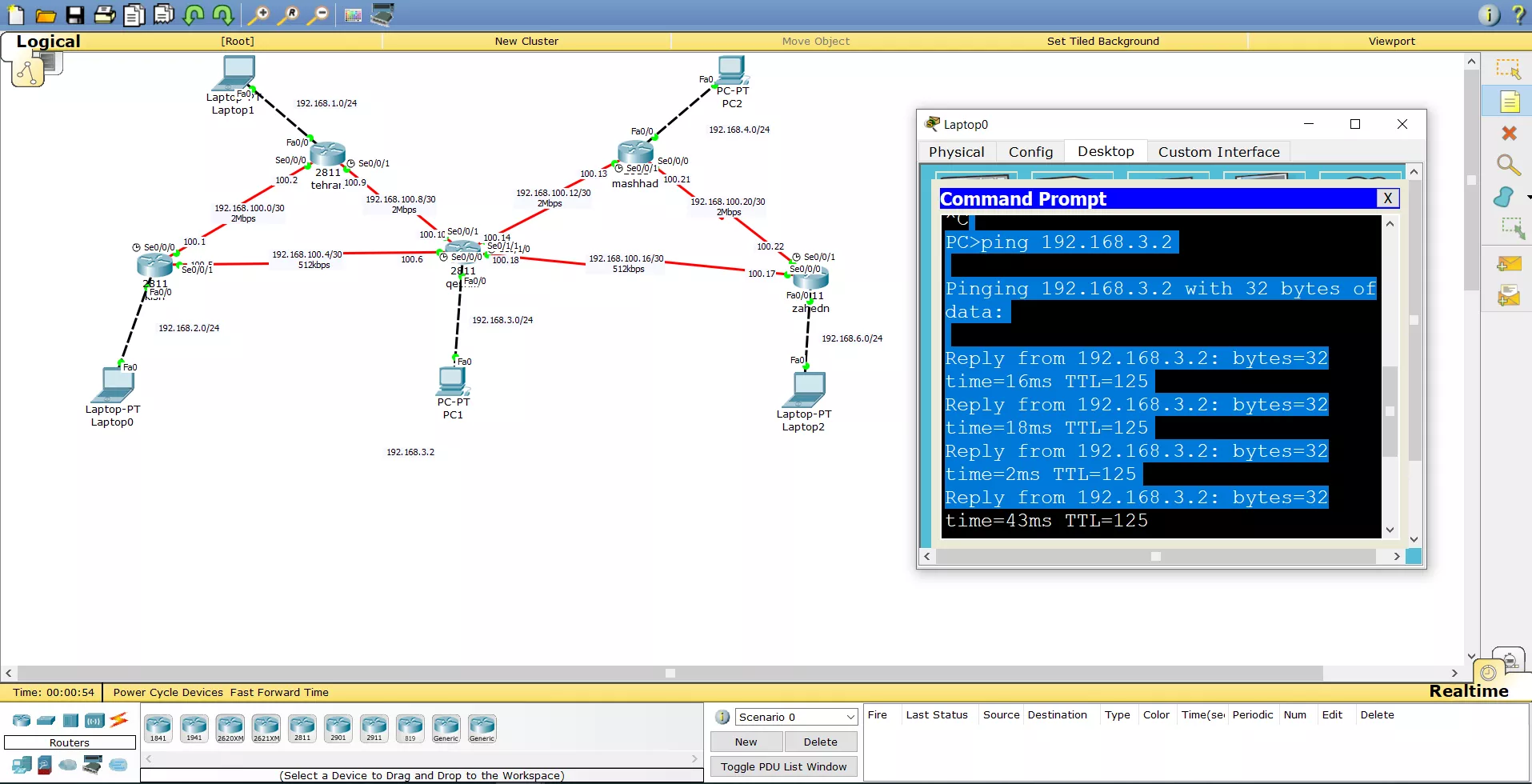The image size is (1532, 784).
Task: Undo last action with left green arrow
Action: click(194, 14)
